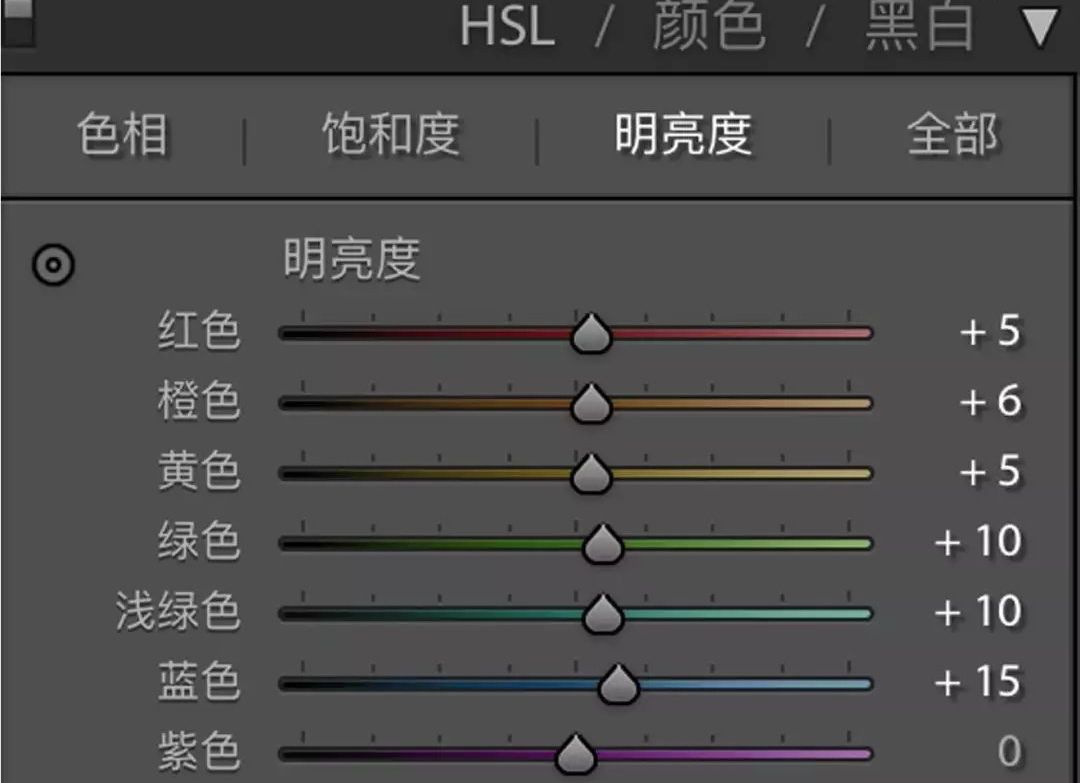Screen dimensions: 1080x783
Task: Switch to 黑白 mode in the panel header
Action: pyautogui.click(x=920, y=25)
